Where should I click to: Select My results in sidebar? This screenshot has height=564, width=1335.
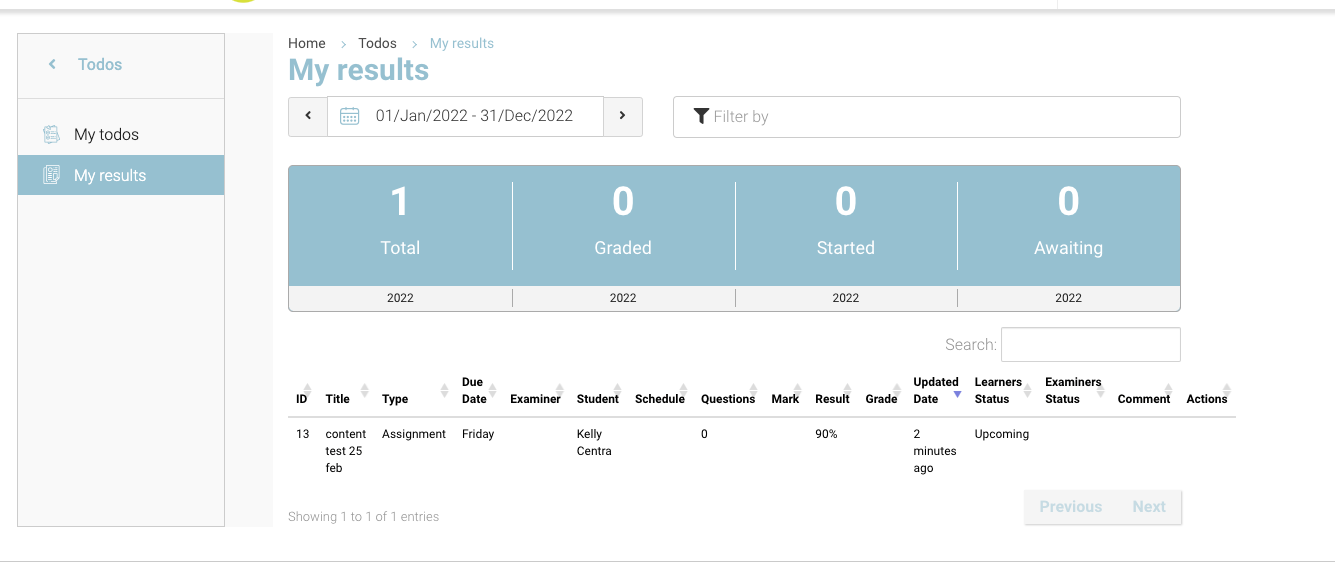click(110, 175)
